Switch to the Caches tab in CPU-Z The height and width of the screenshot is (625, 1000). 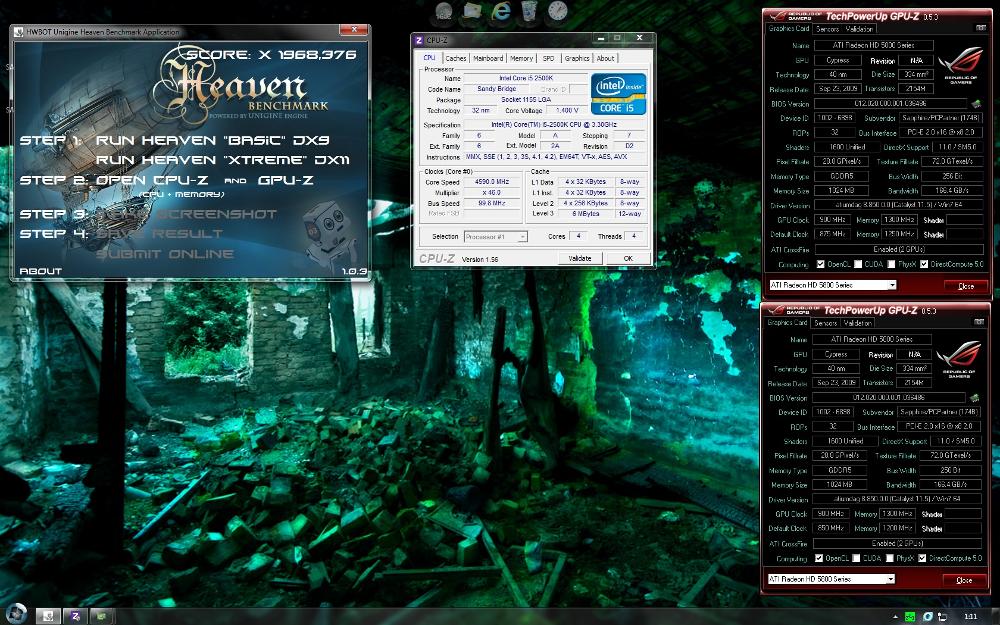point(455,58)
